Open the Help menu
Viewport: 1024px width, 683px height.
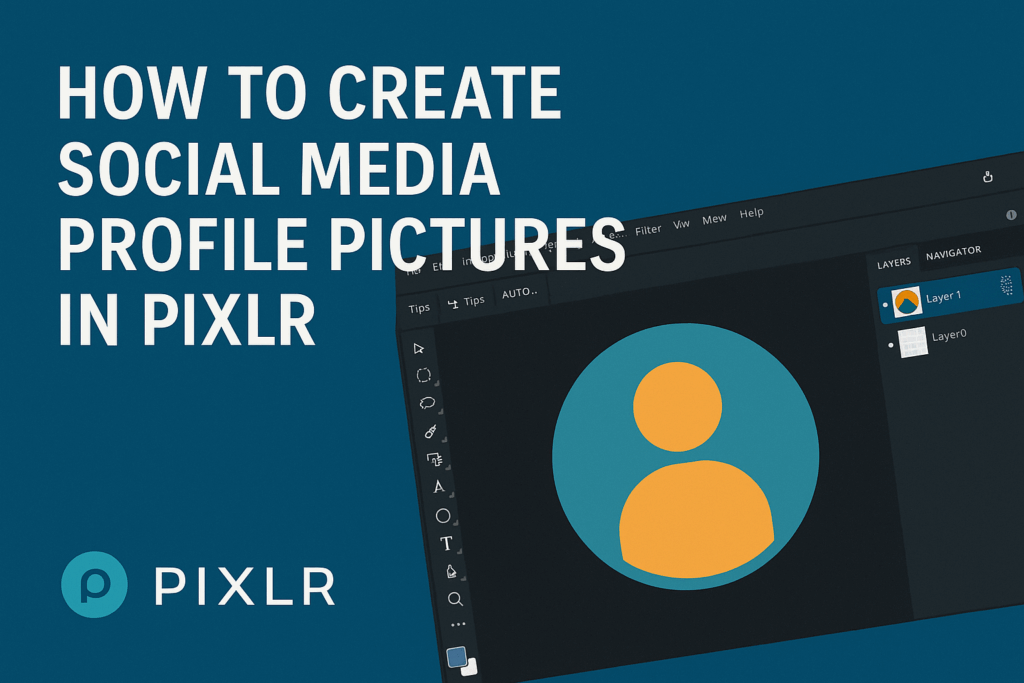(x=751, y=212)
